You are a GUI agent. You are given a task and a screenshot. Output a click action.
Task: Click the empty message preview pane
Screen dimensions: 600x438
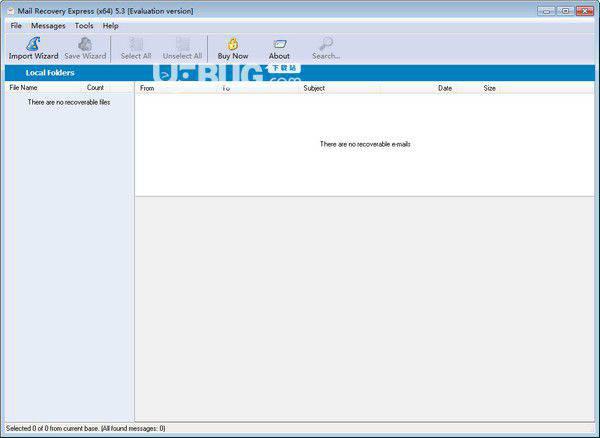[x=365, y=309]
